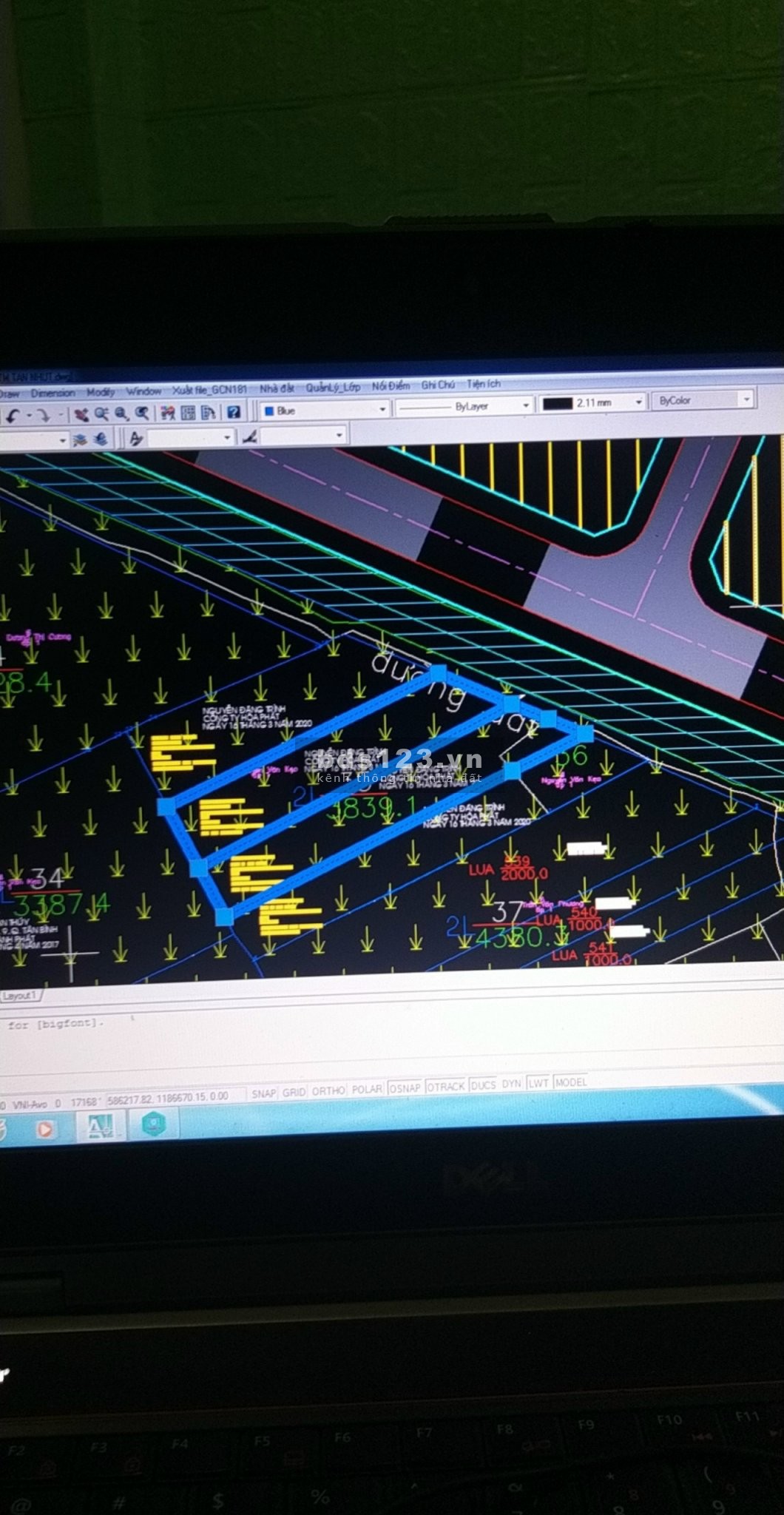Open the Tiện ích menu
This screenshot has height=1515, width=784.
483,384
